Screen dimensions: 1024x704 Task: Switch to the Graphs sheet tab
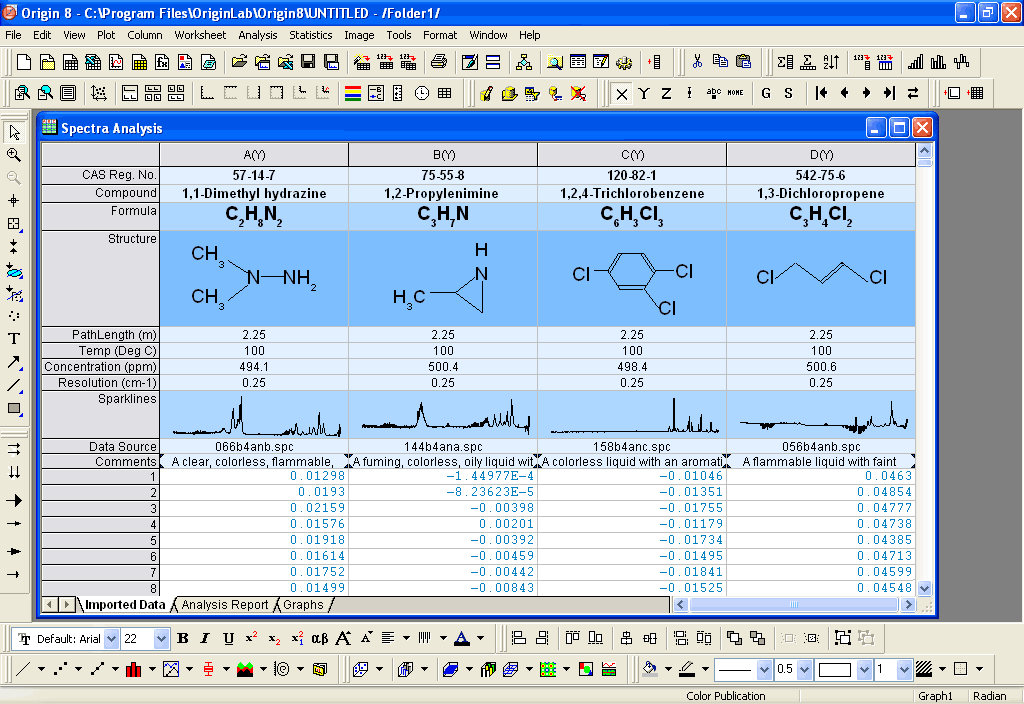pyautogui.click(x=303, y=605)
